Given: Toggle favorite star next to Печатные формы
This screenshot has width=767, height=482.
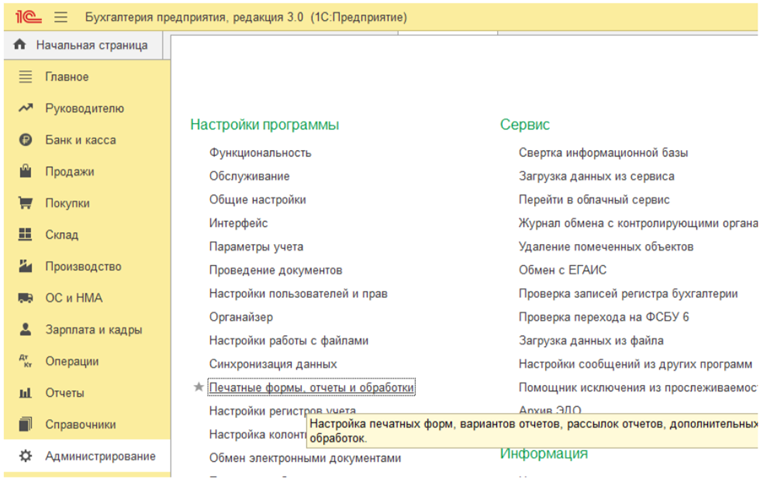Looking at the screenshot, I should pyautogui.click(x=198, y=387).
